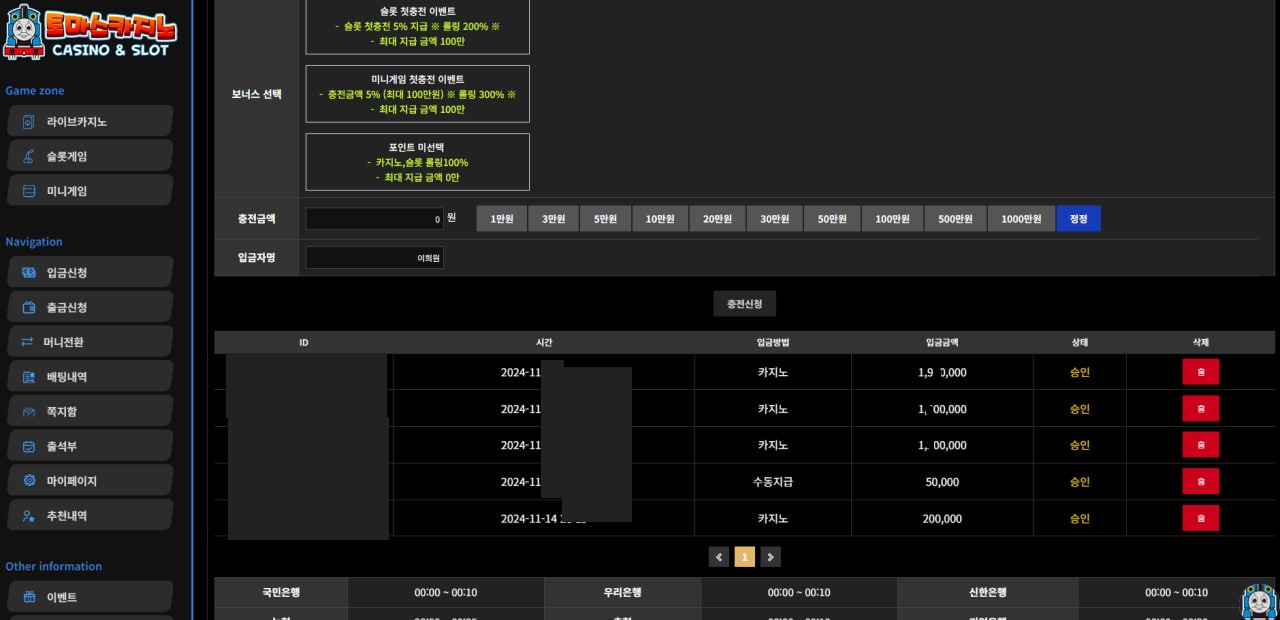This screenshot has height=620, width=1280.
Task: Go to previous page arrow
Action: [719, 557]
